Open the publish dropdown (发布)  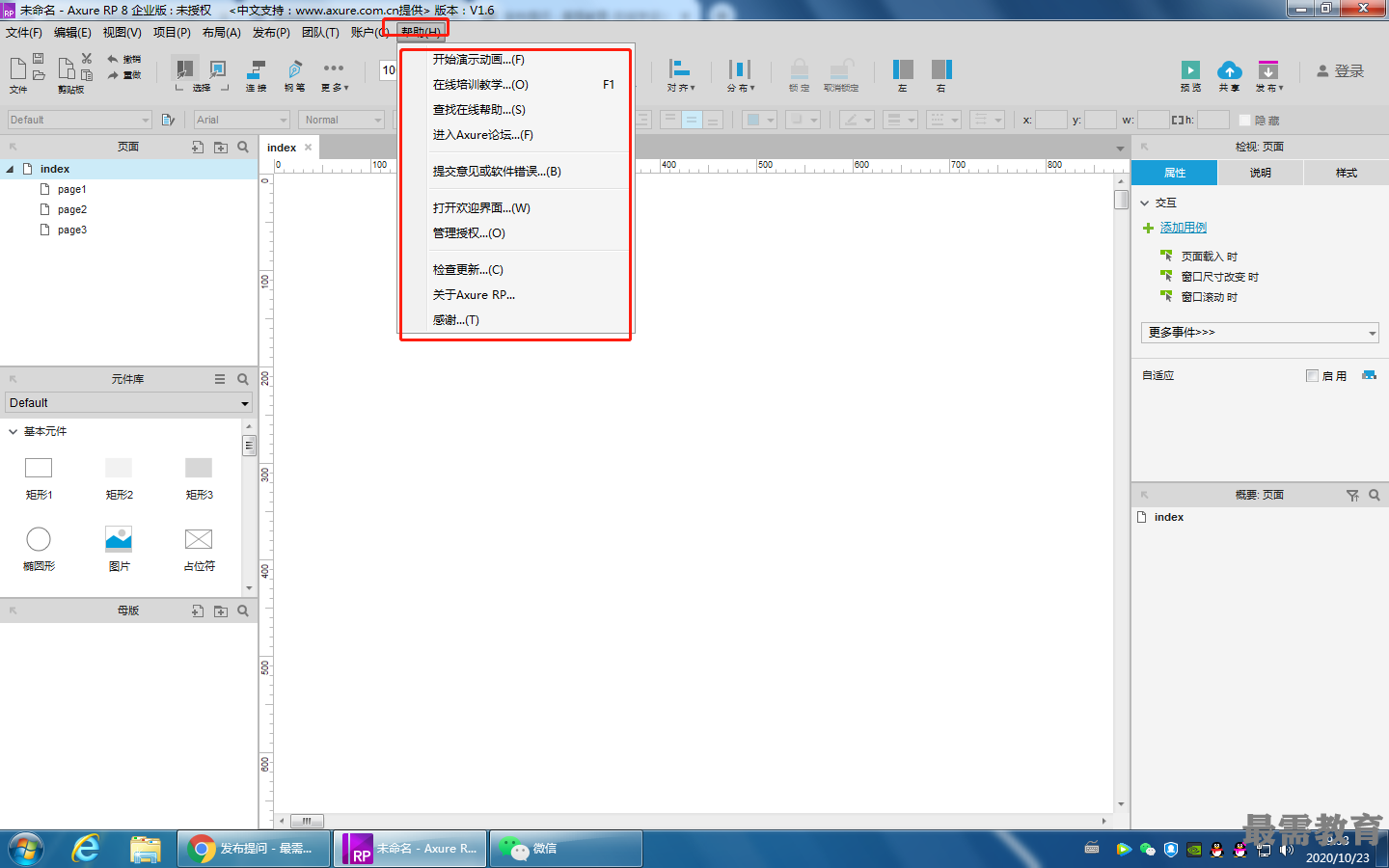1268,75
